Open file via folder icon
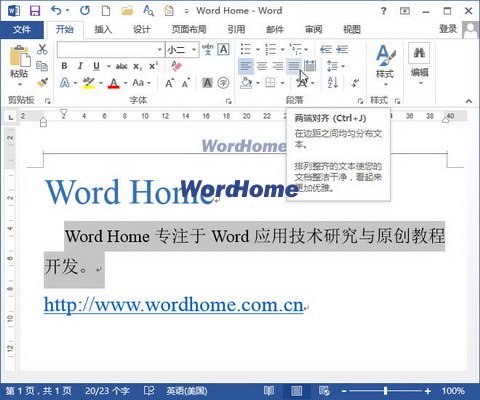Screen dimensions: 480x400 coord(127,11)
